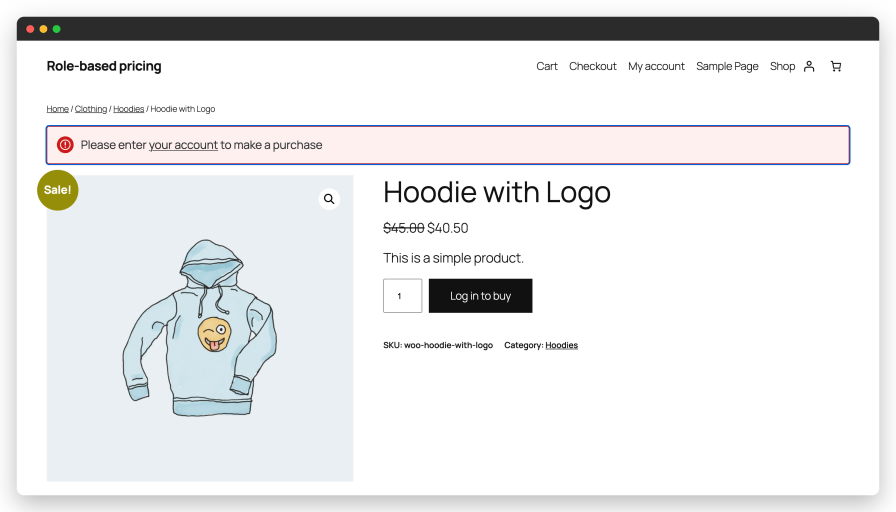
Task: Click the Role-based pricing site title
Action: [104, 66]
